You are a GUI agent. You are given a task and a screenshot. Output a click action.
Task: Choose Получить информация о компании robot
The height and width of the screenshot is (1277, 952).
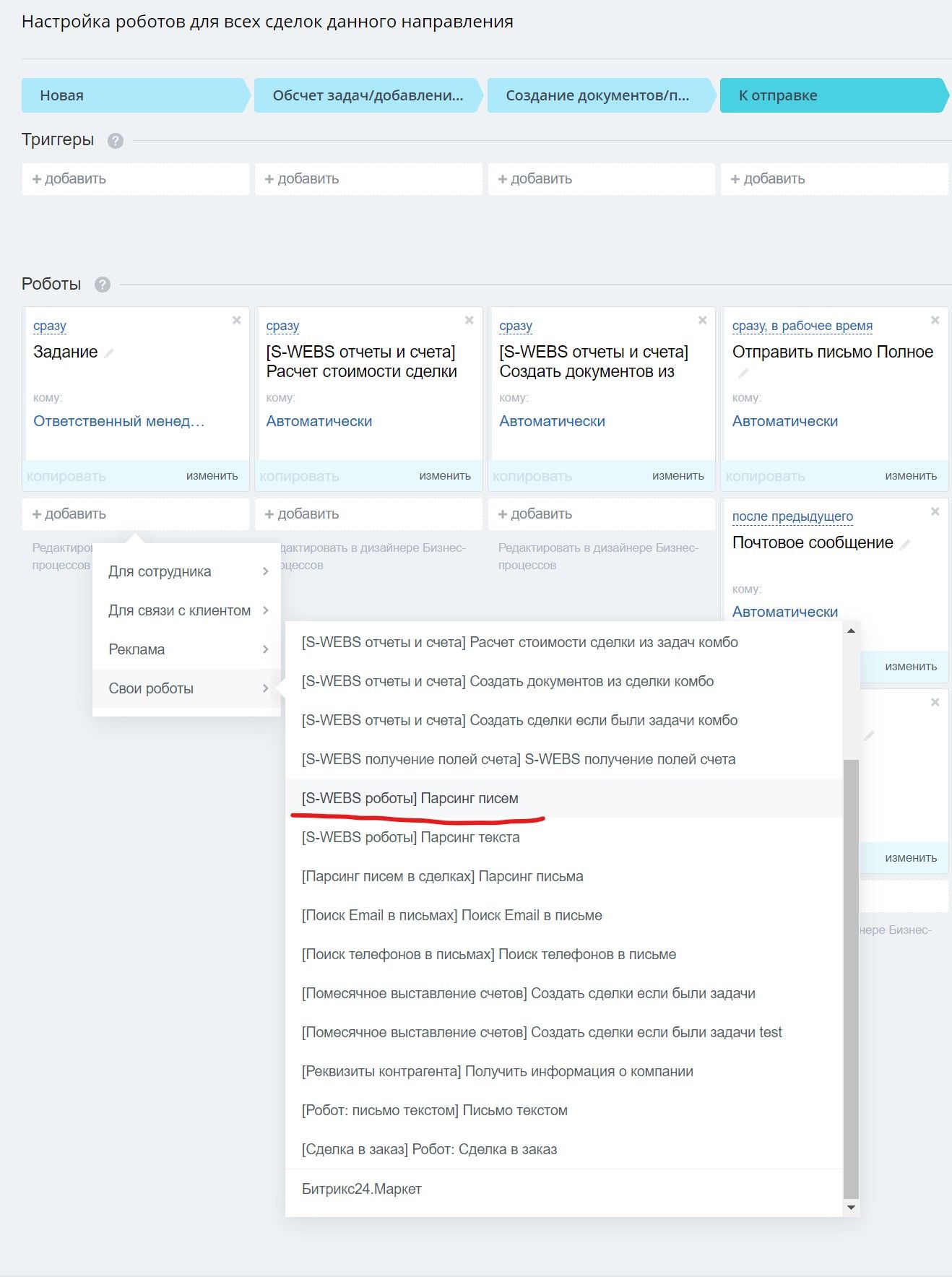(564, 1071)
